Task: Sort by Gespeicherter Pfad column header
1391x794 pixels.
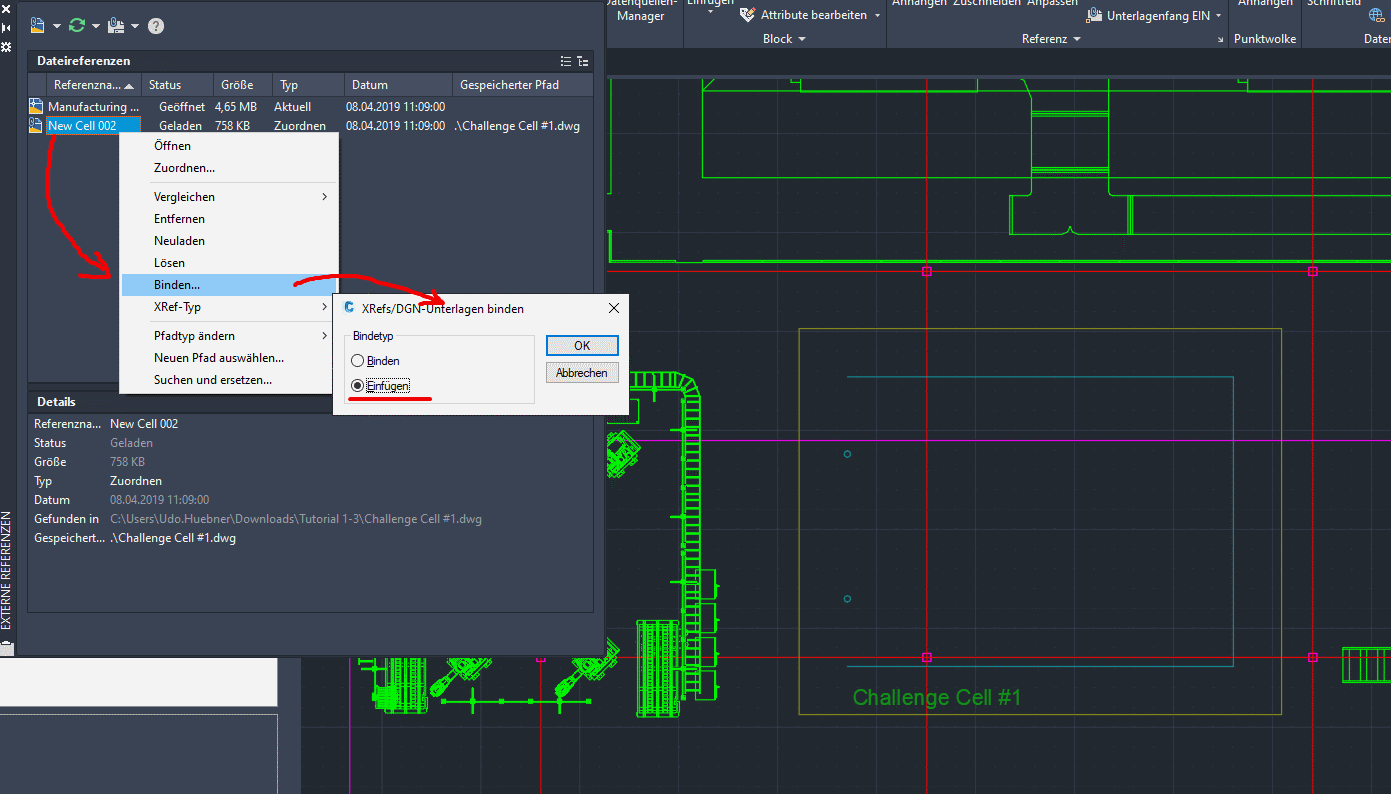Action: point(522,85)
